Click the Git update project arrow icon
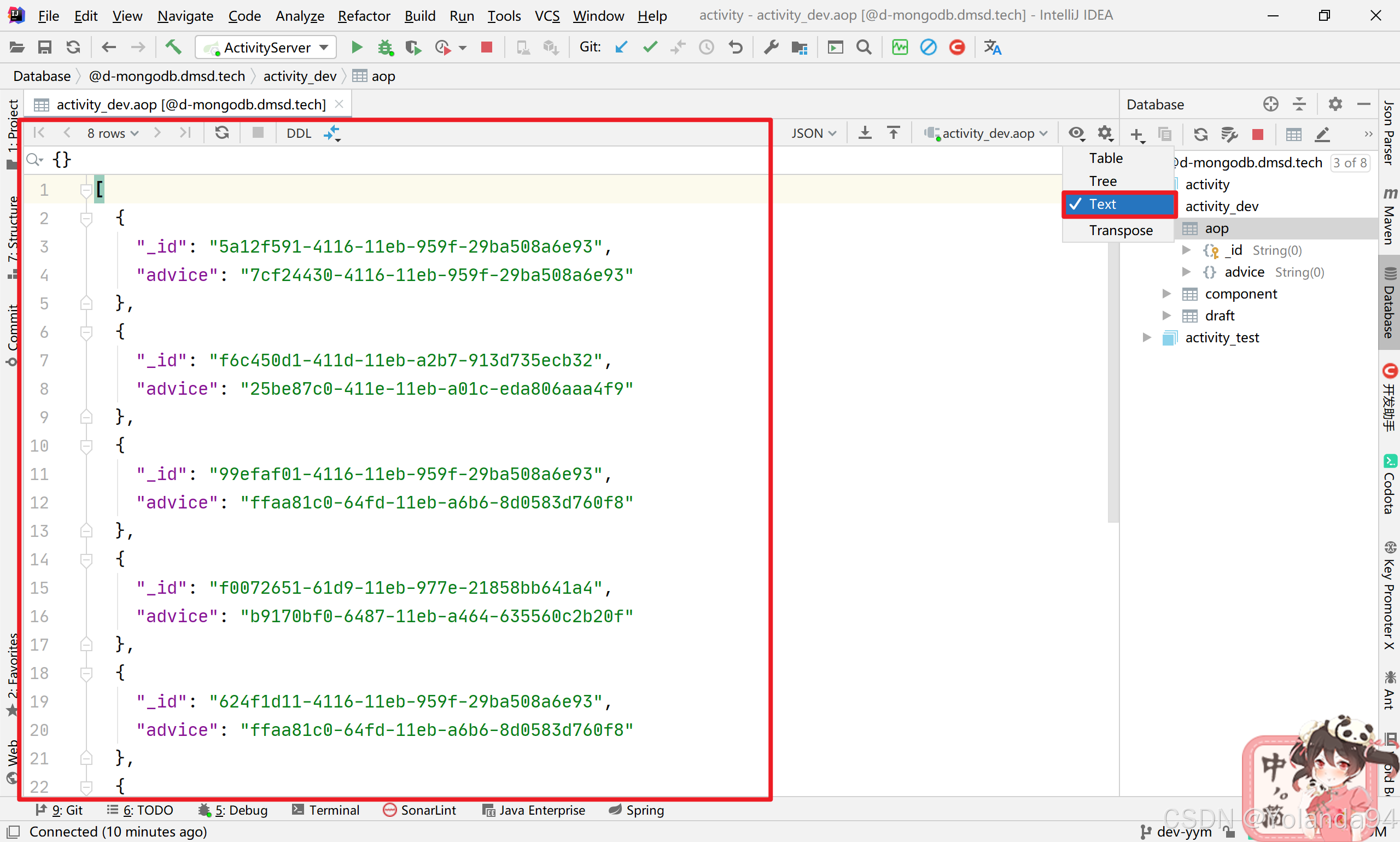Screen dimensions: 1400x842 click(x=621, y=47)
